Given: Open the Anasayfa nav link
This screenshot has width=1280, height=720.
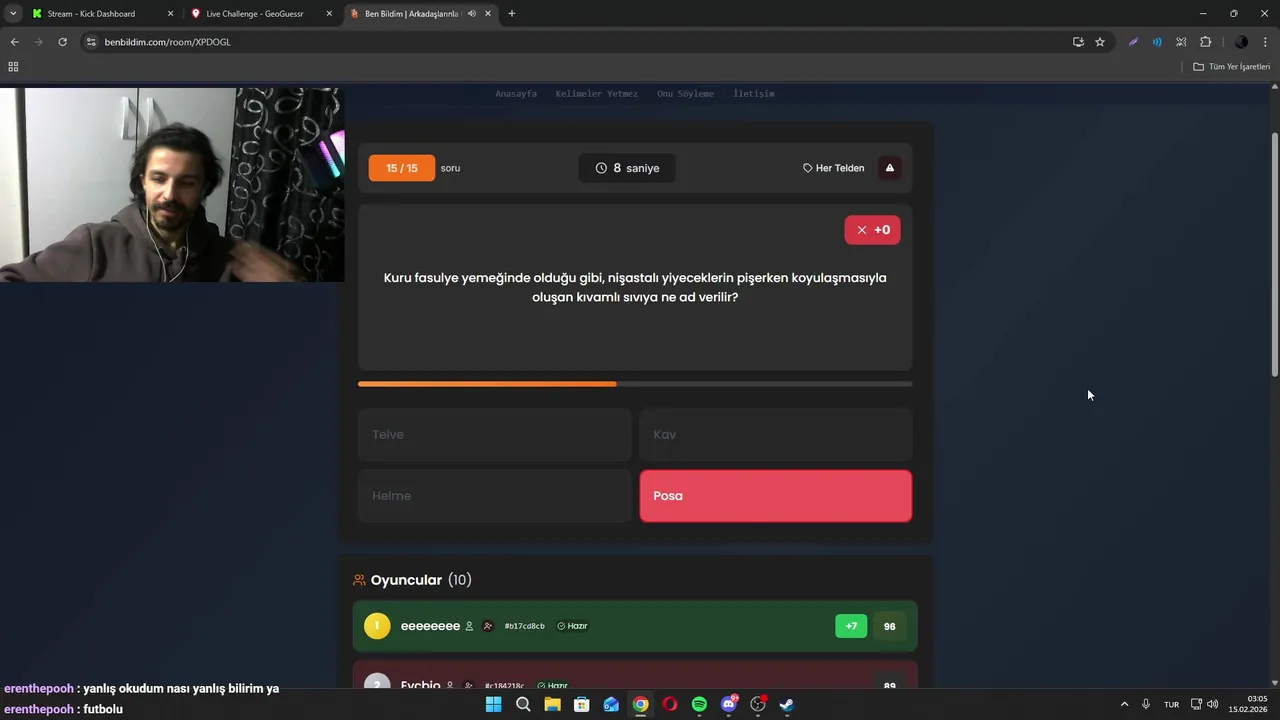Looking at the screenshot, I should coord(516,94).
